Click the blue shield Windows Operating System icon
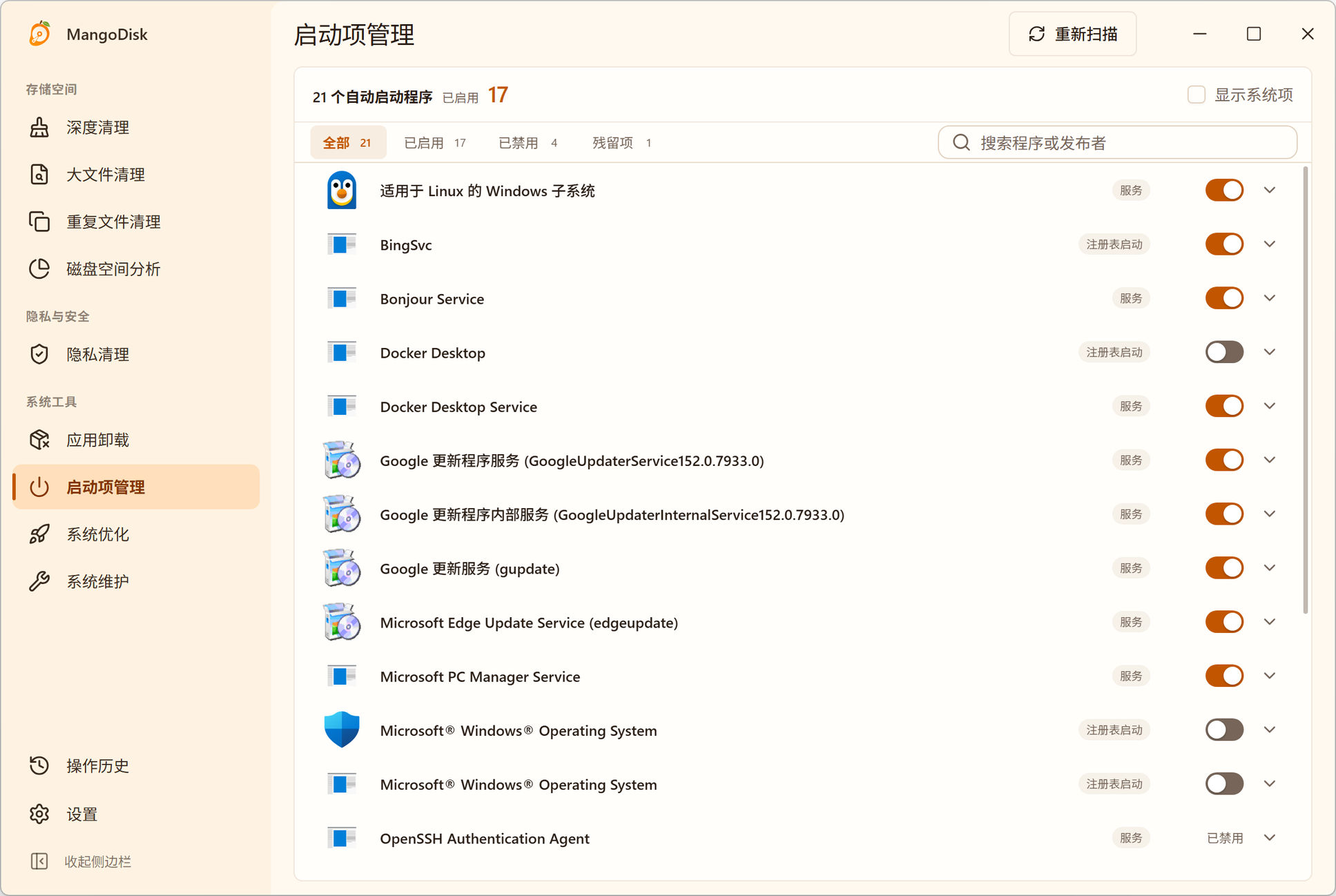 (342, 730)
